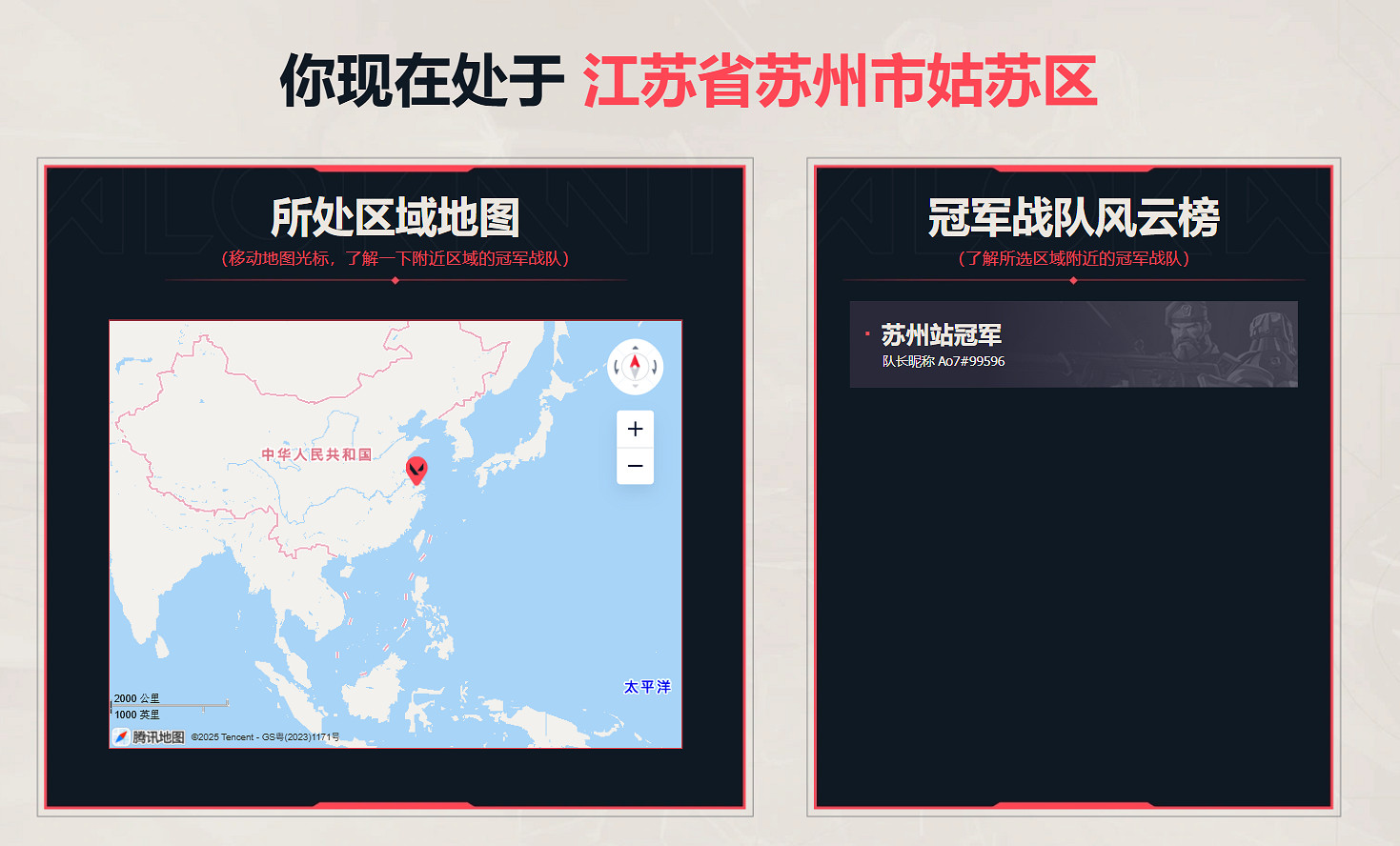Click the compass north needle to reset orientation
Screen dimensions: 1400x846
click(x=635, y=362)
